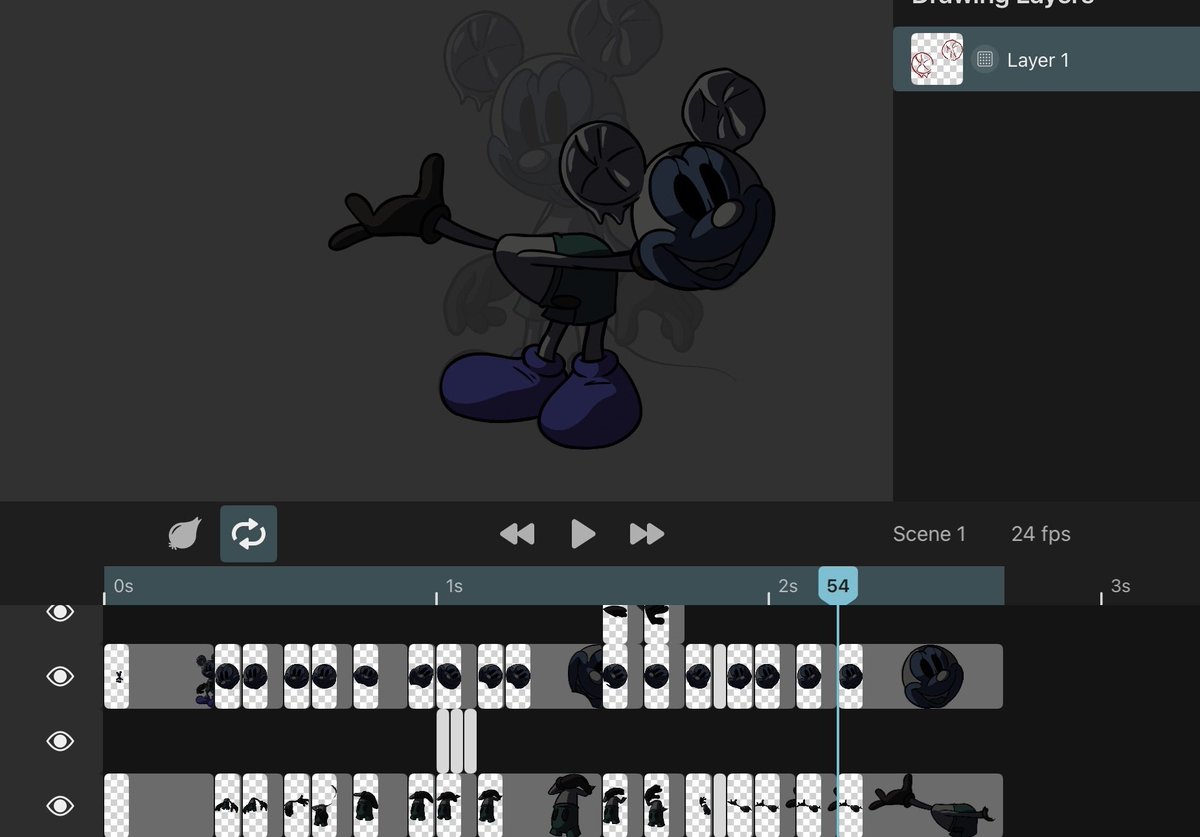Select Layer 1 in the drawing layers list
Screen dimensions: 1200x837
[1046, 59]
